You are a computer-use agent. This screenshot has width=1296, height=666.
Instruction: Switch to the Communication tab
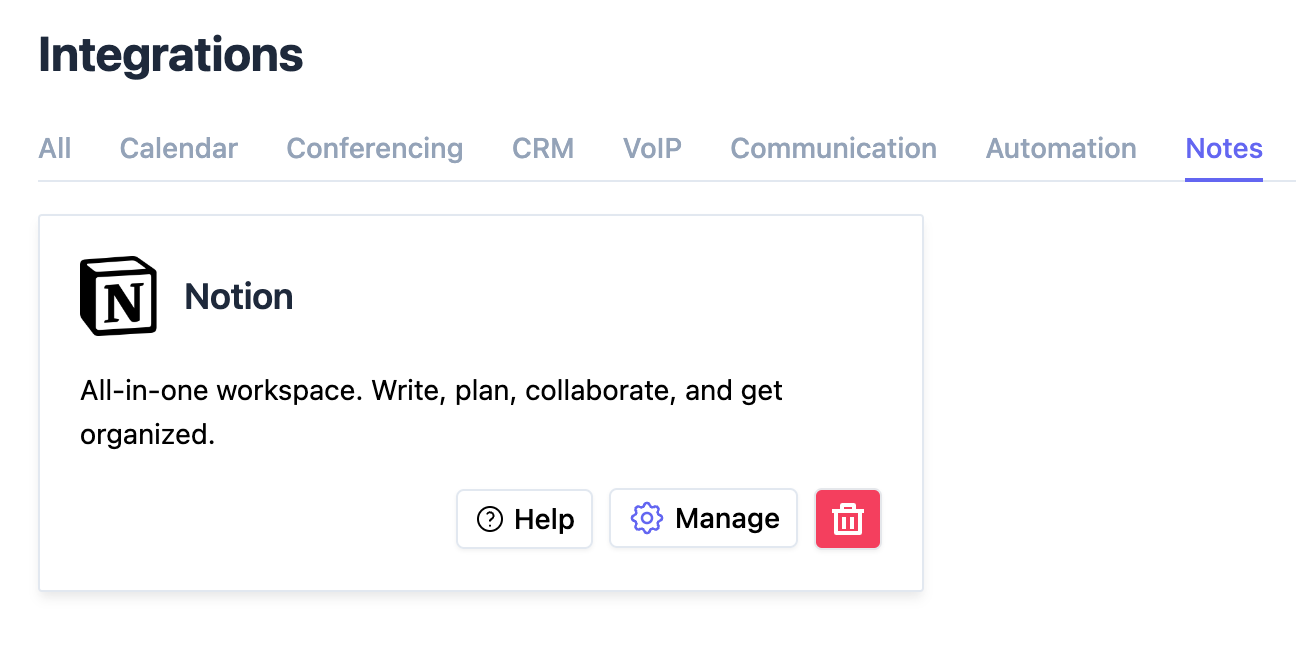point(834,148)
